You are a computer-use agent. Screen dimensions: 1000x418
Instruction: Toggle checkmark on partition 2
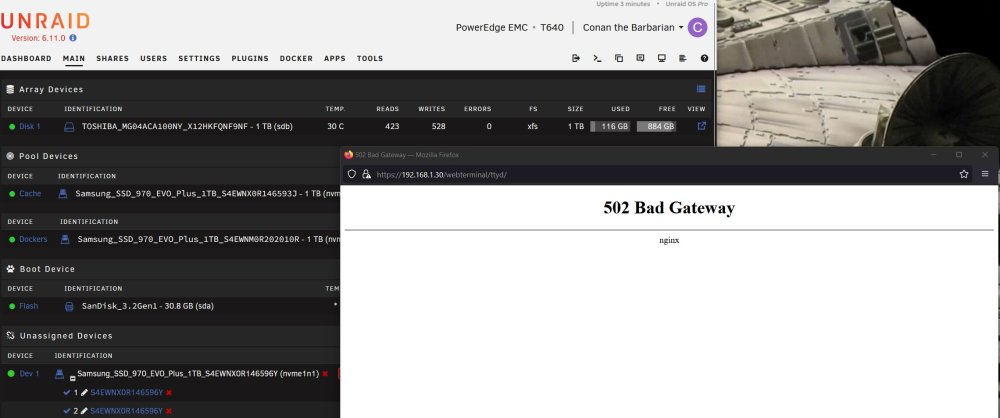click(x=68, y=411)
